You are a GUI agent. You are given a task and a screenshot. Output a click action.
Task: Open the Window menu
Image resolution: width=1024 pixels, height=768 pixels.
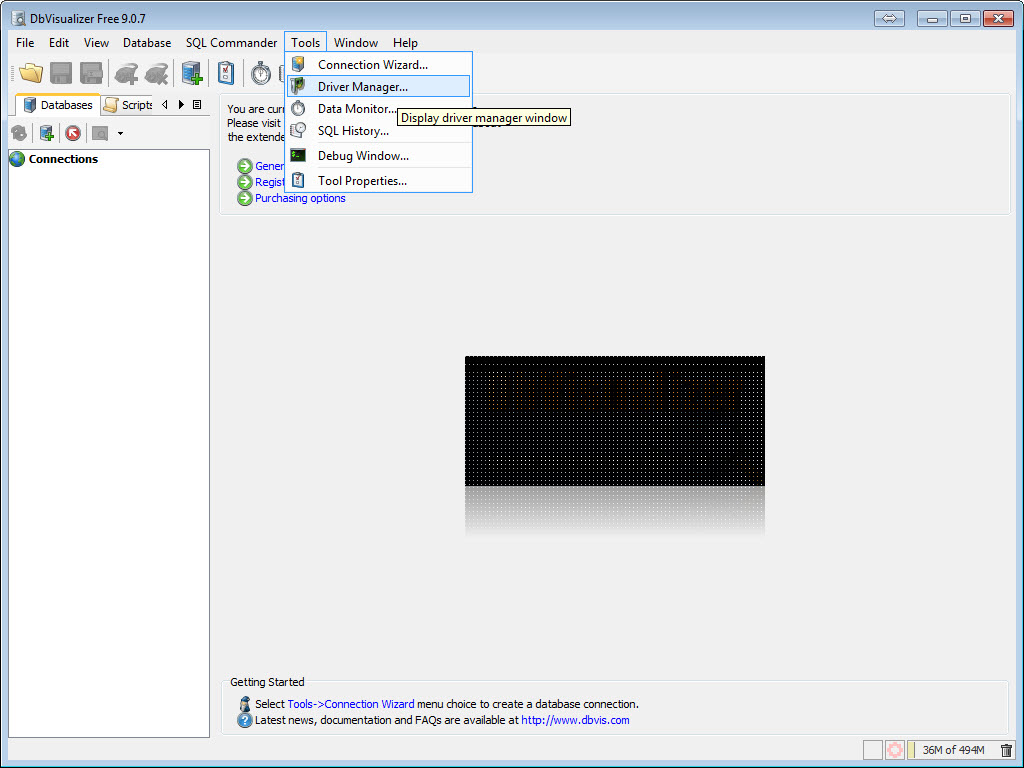pyautogui.click(x=356, y=42)
